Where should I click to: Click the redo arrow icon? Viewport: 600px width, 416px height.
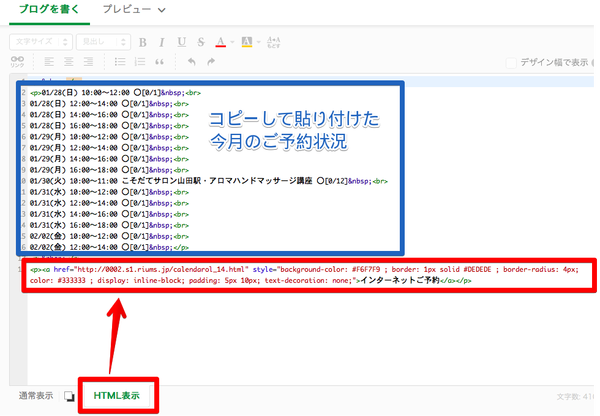[211, 62]
